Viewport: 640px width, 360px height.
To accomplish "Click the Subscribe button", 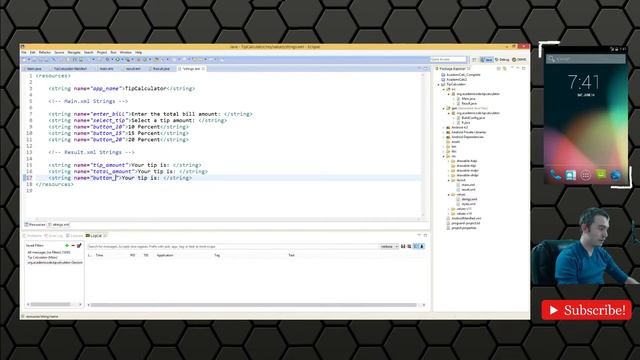I will point(587,310).
